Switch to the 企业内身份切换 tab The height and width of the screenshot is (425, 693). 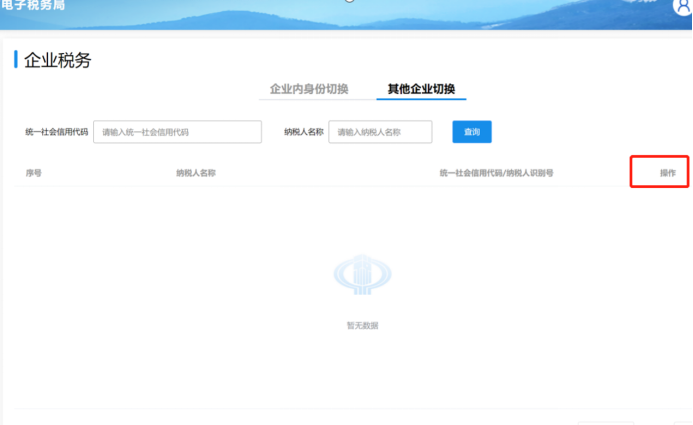click(309, 89)
